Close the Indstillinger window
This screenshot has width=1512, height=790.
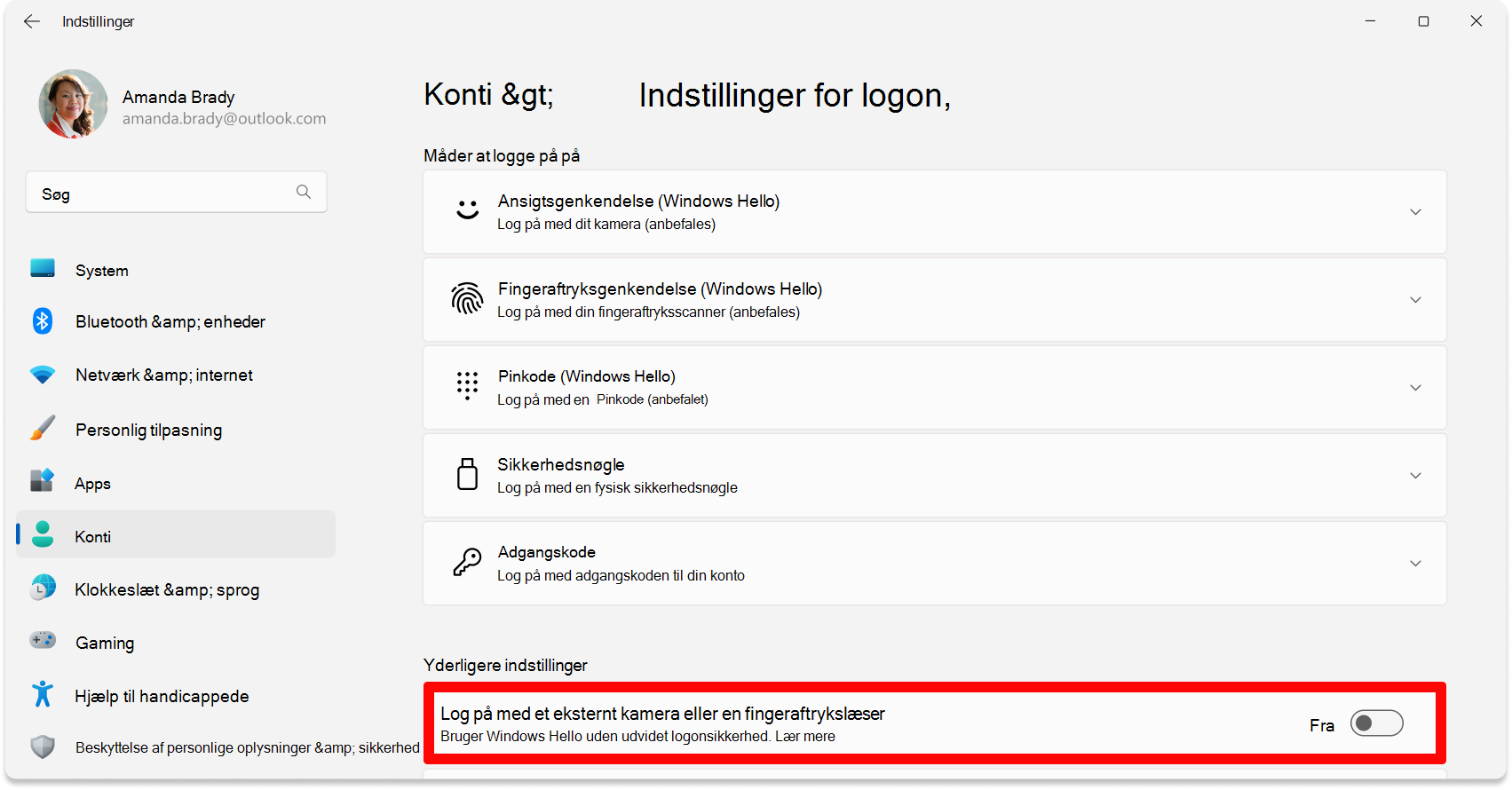(x=1476, y=21)
